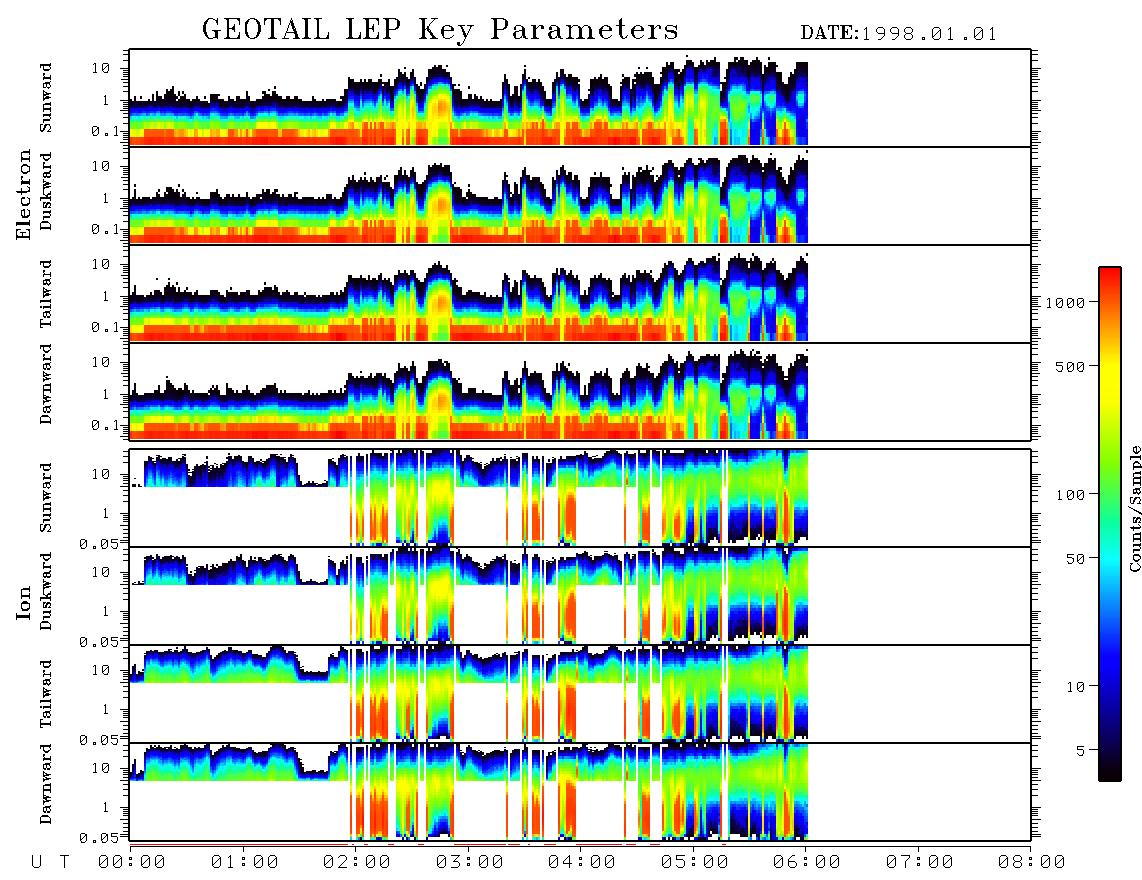
Task: Select the DATE:1998.01.01 label
Action: click(898, 34)
